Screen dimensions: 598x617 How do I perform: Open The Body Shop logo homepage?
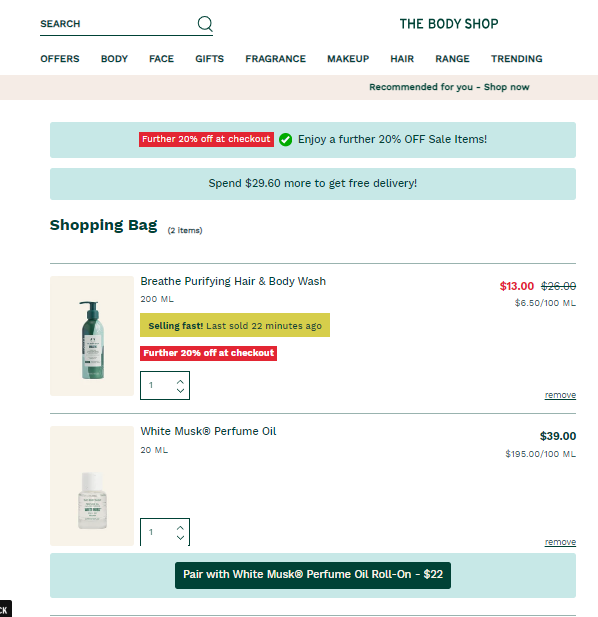tap(449, 24)
